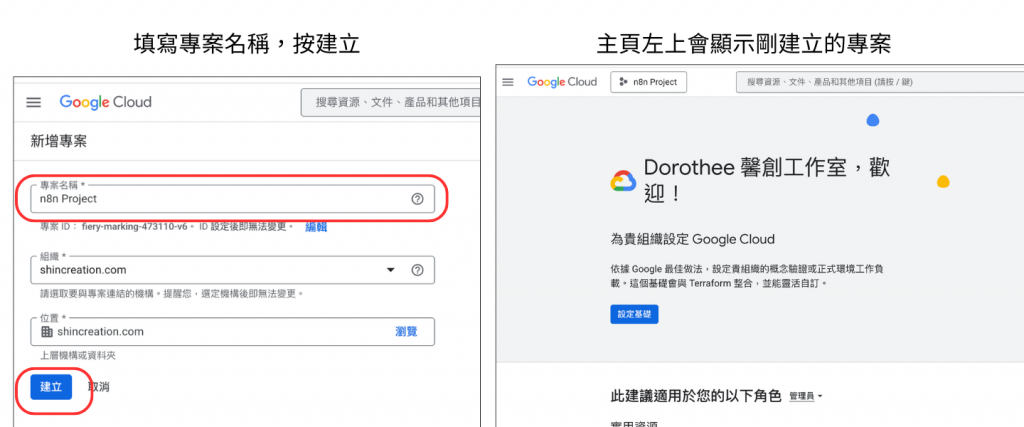The image size is (1024, 427).
Task: Click search field in New Project window
Action: click(x=391, y=103)
